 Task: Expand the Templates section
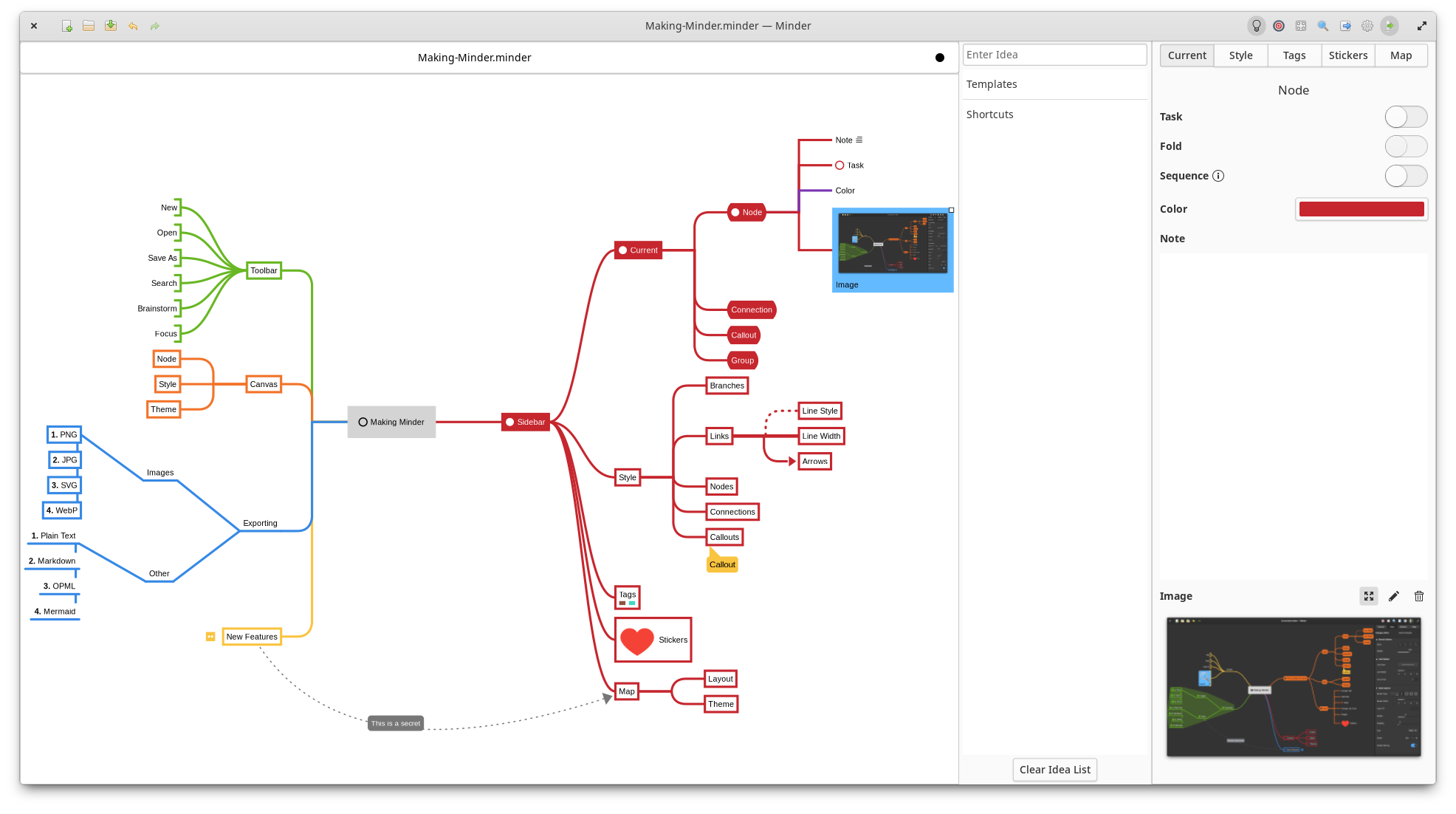pos(992,84)
